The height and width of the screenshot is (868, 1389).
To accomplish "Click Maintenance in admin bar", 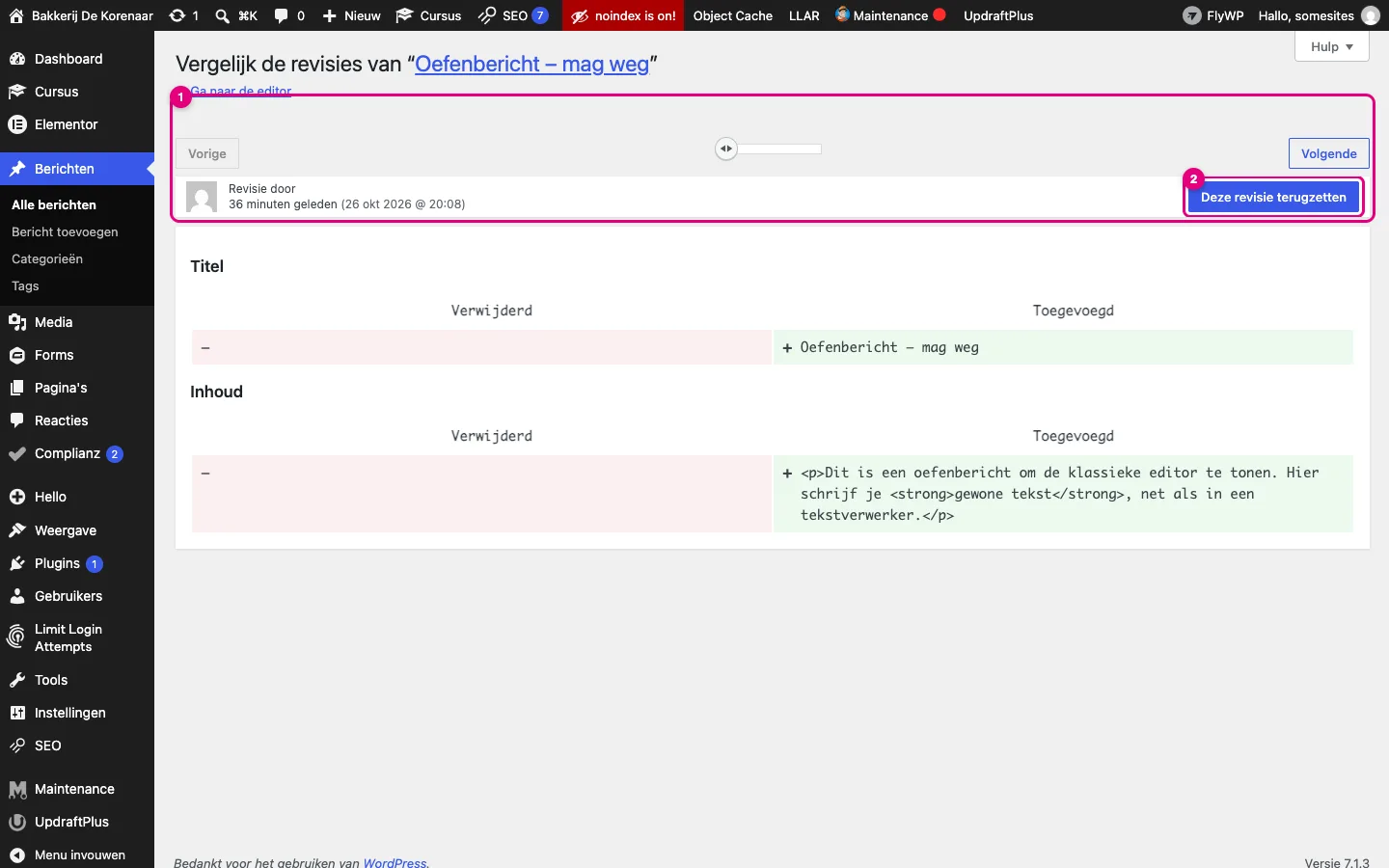I will [890, 15].
